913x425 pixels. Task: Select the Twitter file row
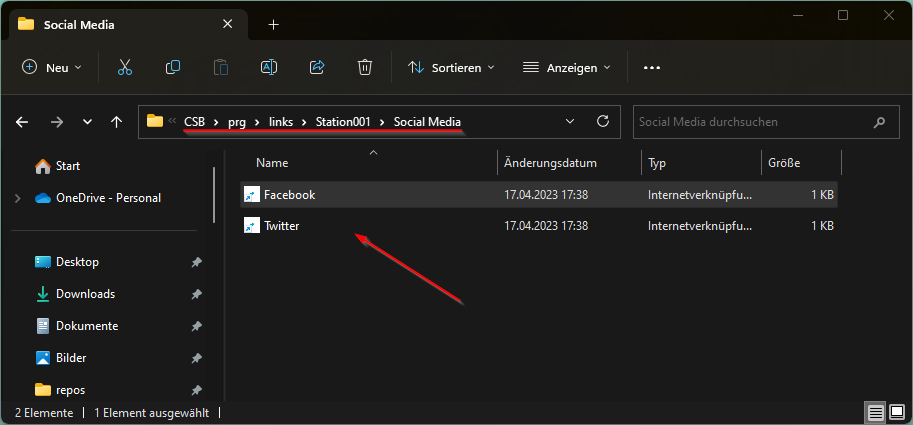tap(539, 226)
